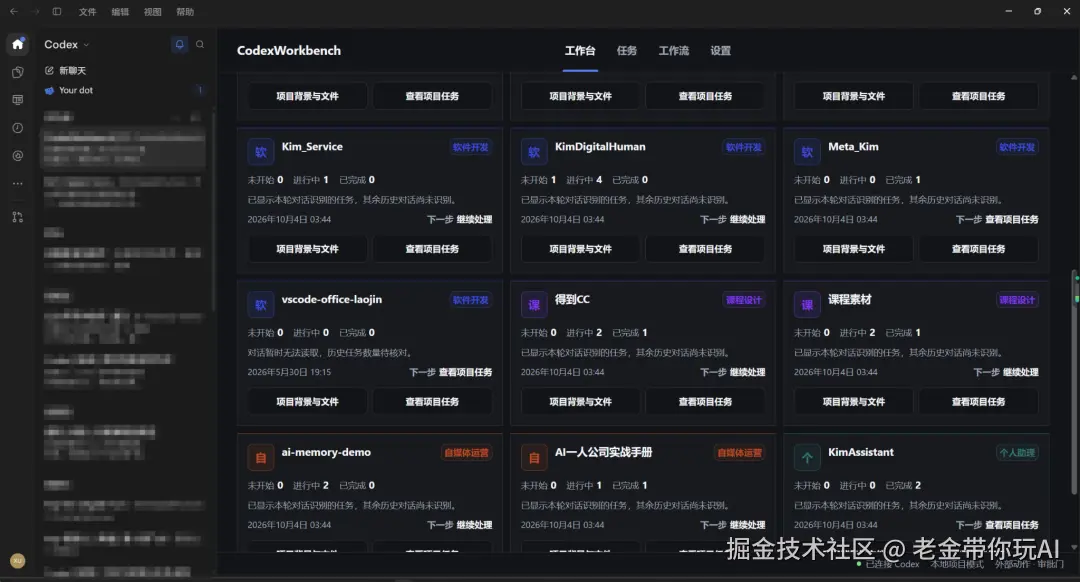The image size is (1080, 582).
Task: Switch to the 设置 tab
Action: [x=720, y=50]
